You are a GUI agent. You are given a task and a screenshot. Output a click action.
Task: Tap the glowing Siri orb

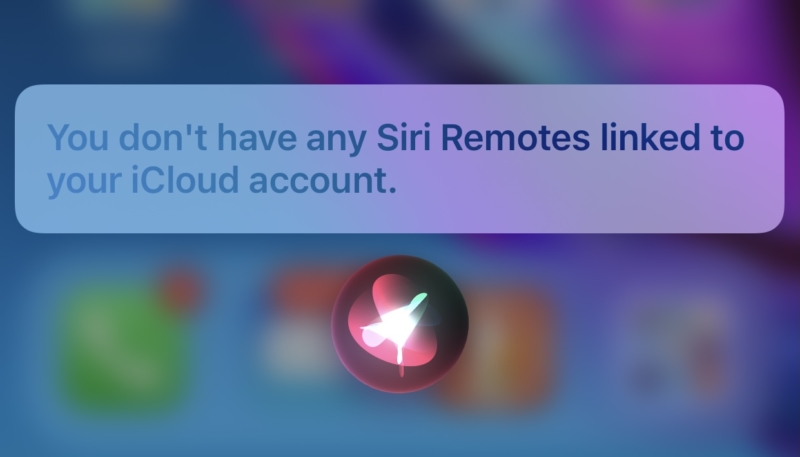point(399,324)
